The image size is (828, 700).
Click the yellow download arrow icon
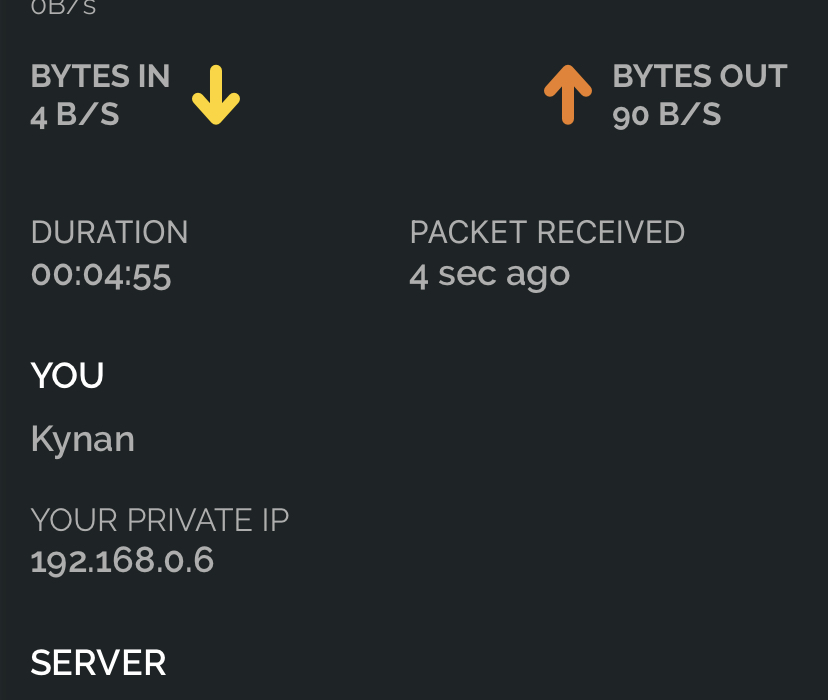point(216,95)
